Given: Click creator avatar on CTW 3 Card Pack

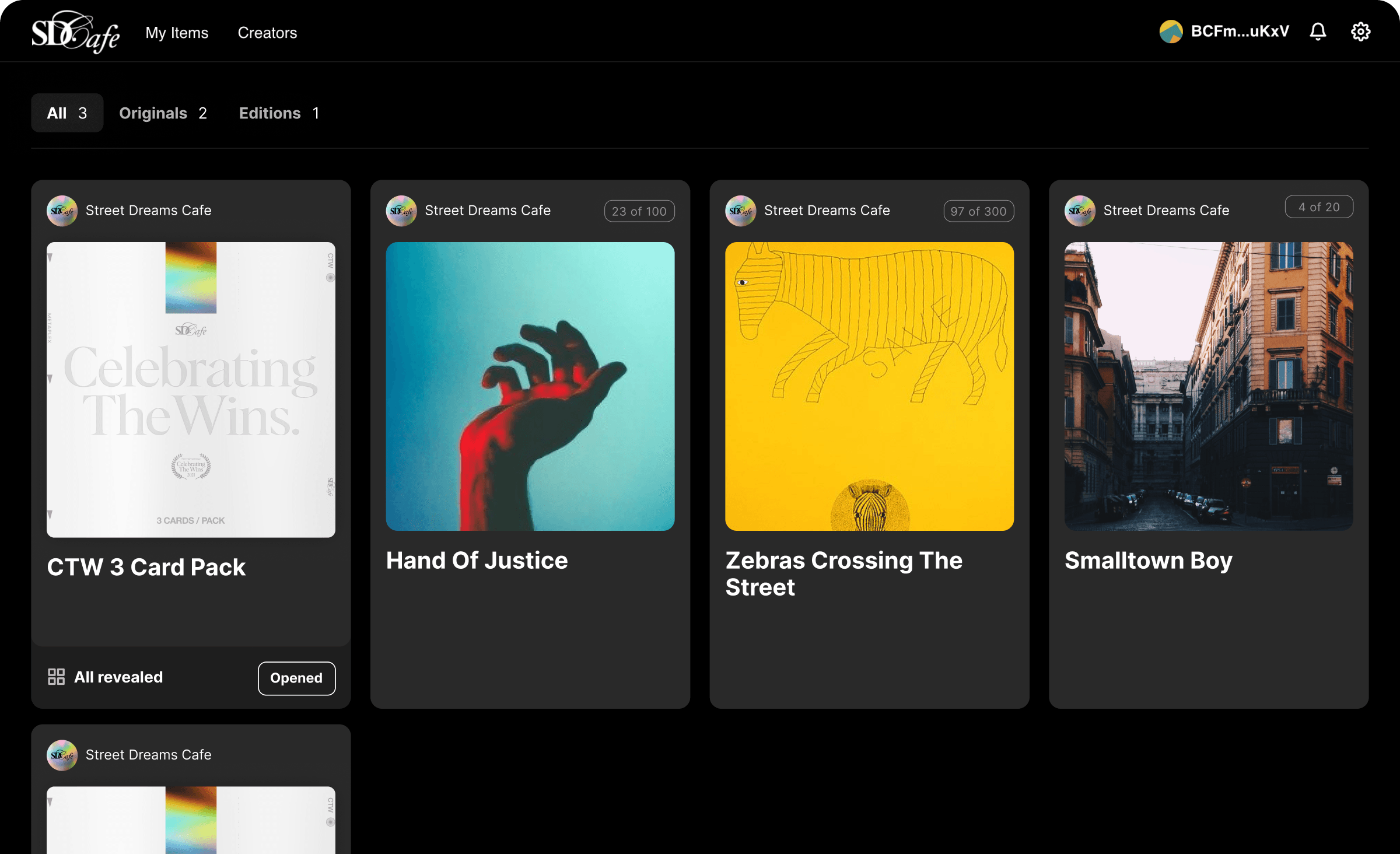Looking at the screenshot, I should [62, 211].
